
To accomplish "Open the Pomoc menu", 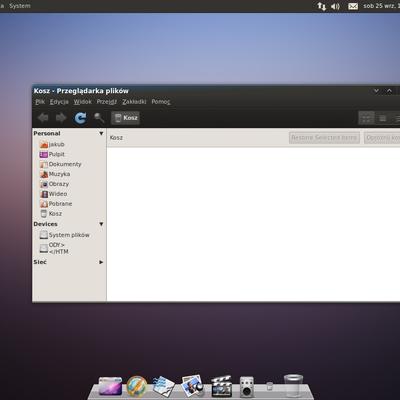I will 161,102.
